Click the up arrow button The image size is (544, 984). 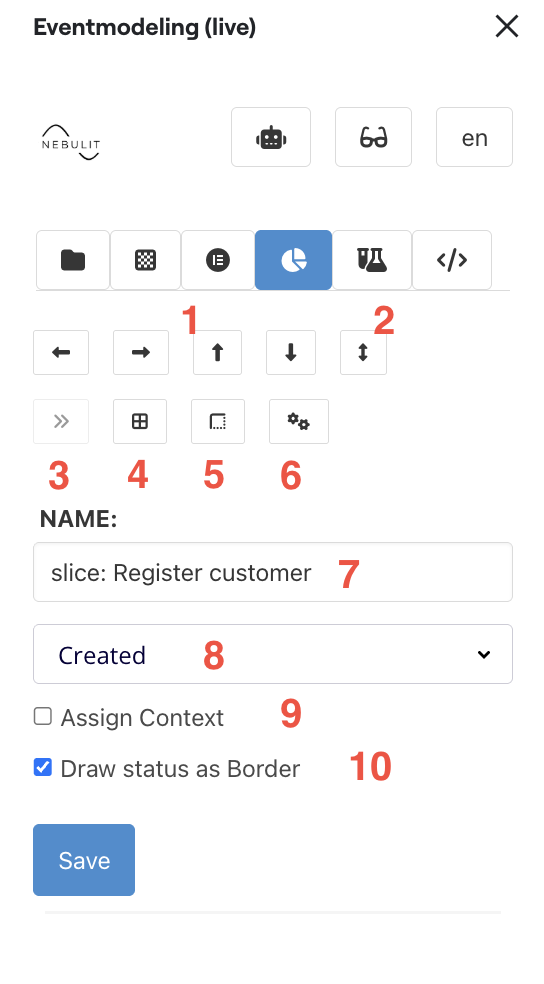(x=217, y=353)
